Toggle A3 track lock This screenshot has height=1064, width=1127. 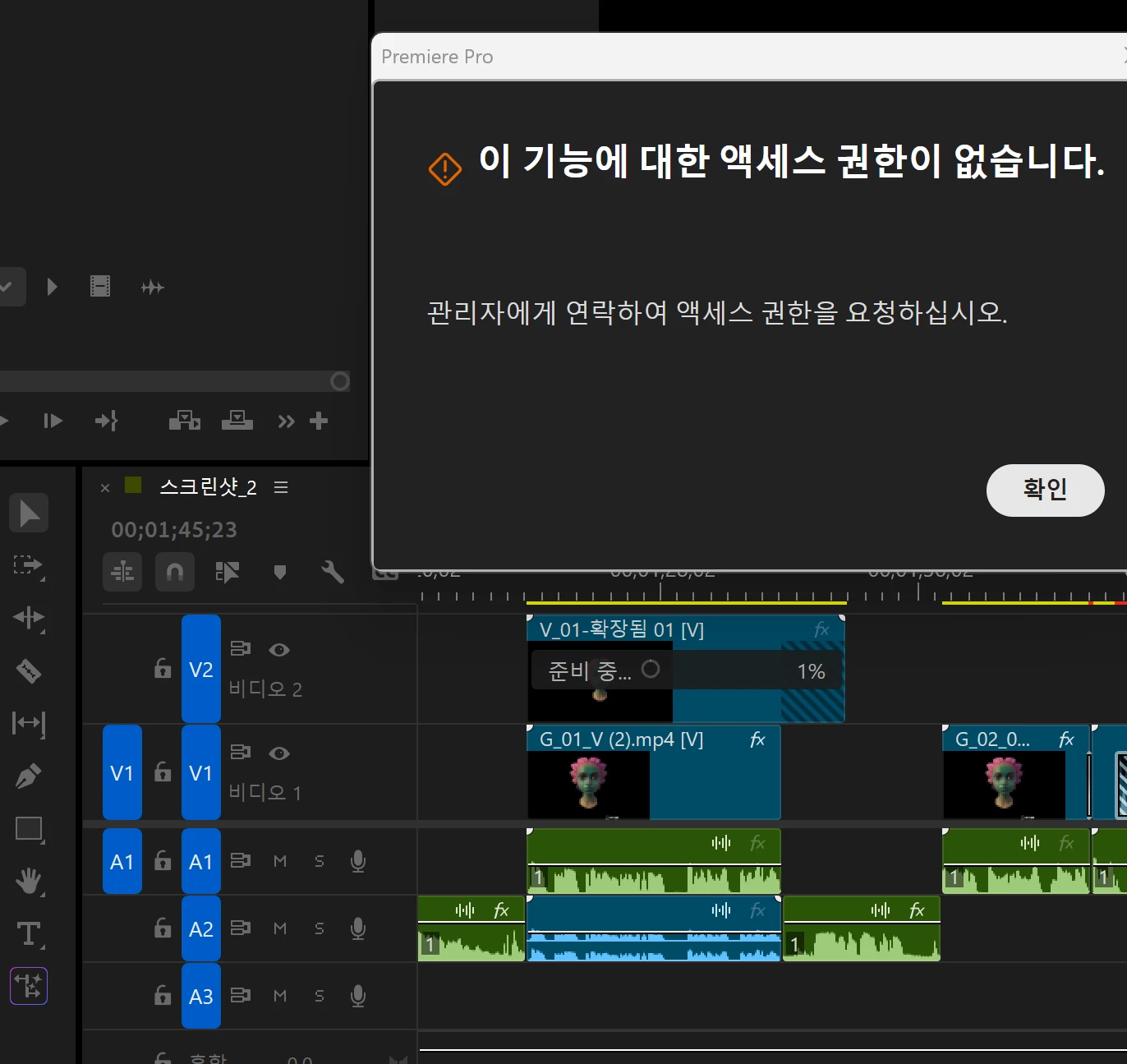[163, 995]
